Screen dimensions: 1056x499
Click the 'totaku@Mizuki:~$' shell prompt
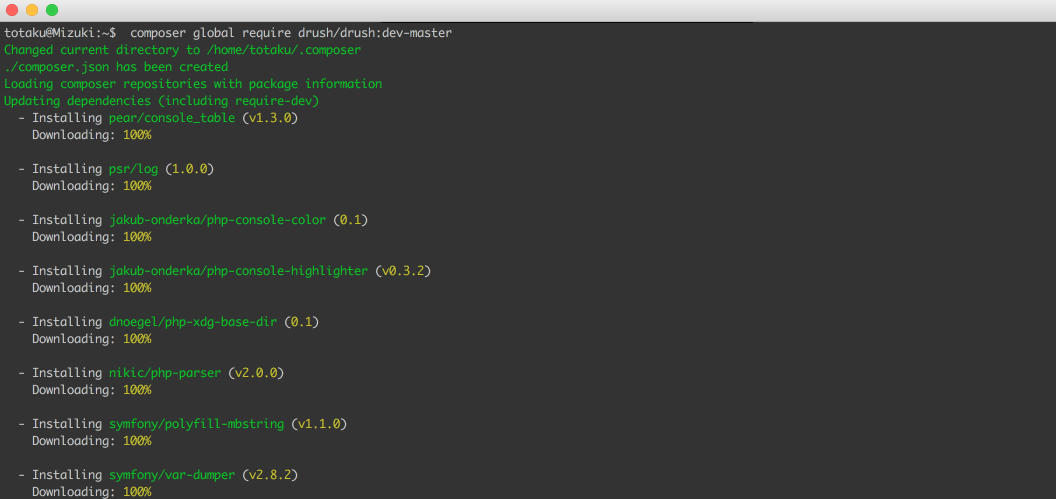[60, 32]
